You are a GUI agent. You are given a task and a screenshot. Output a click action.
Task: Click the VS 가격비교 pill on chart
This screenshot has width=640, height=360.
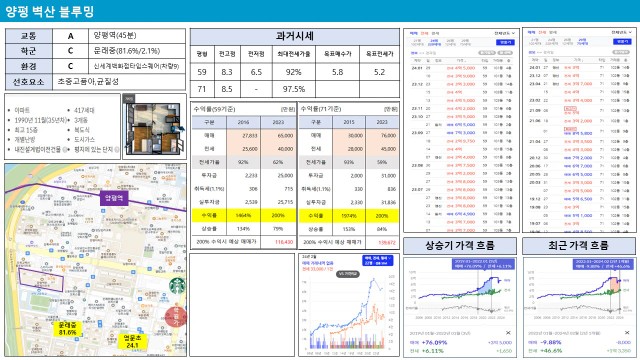[x=348, y=274]
